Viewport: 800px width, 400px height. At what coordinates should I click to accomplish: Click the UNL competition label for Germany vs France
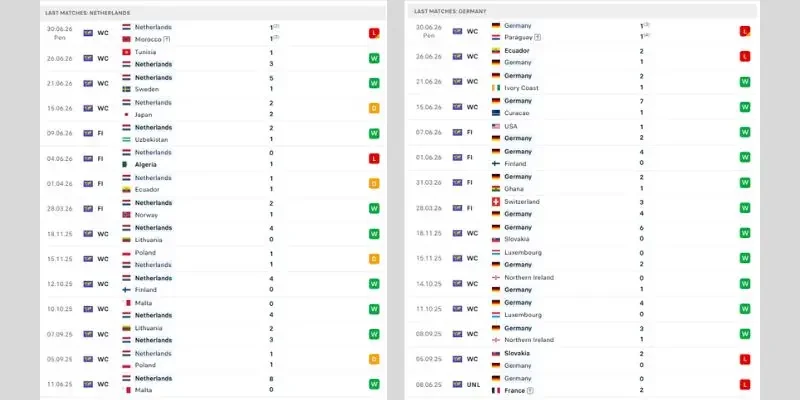[472, 384]
